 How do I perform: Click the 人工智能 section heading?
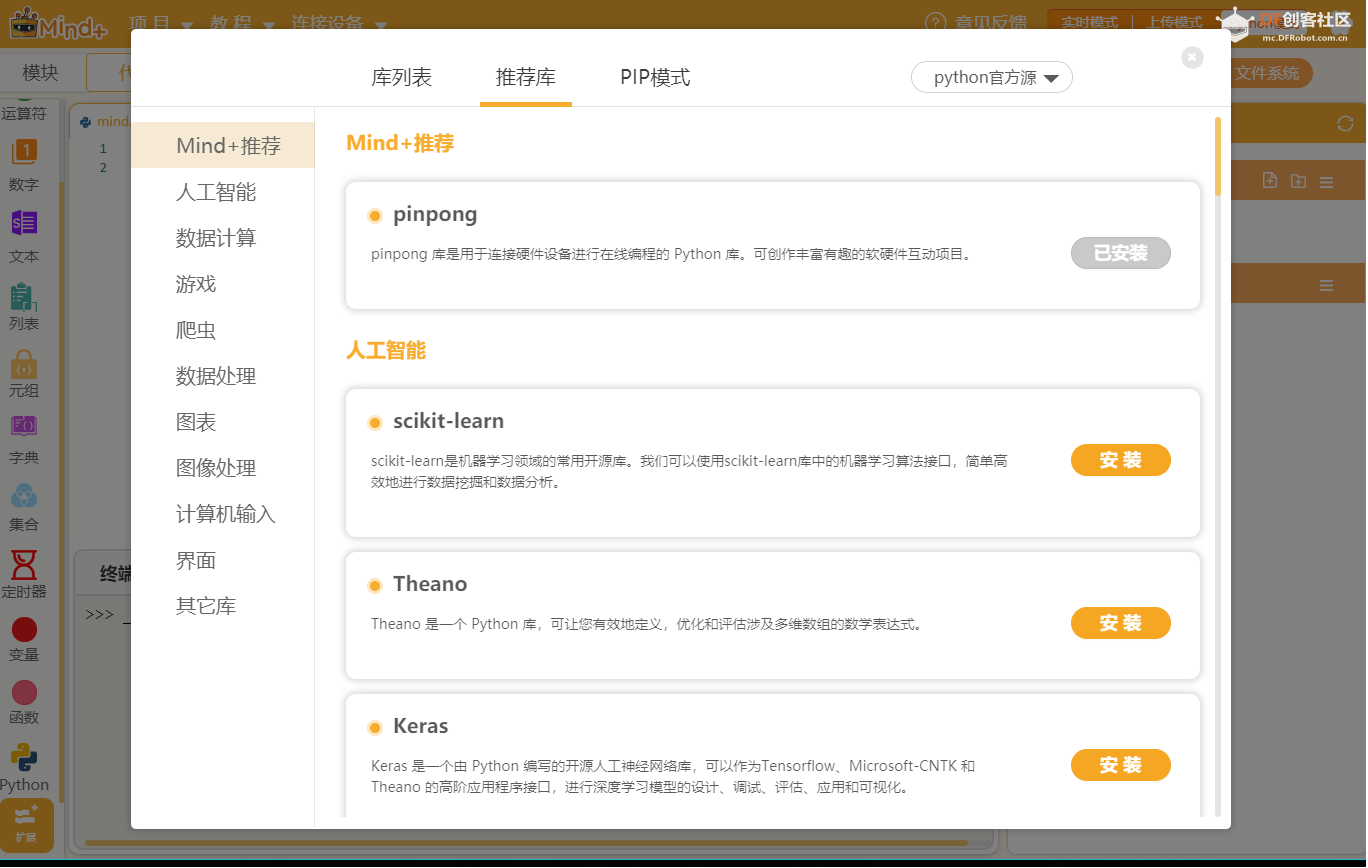pyautogui.click(x=386, y=350)
